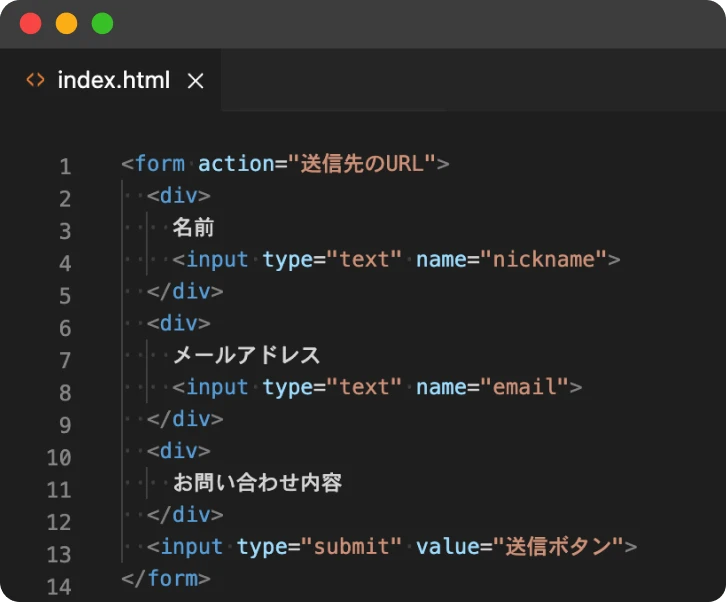
Task: Click the value attribute on line 13
Action: 447,546
